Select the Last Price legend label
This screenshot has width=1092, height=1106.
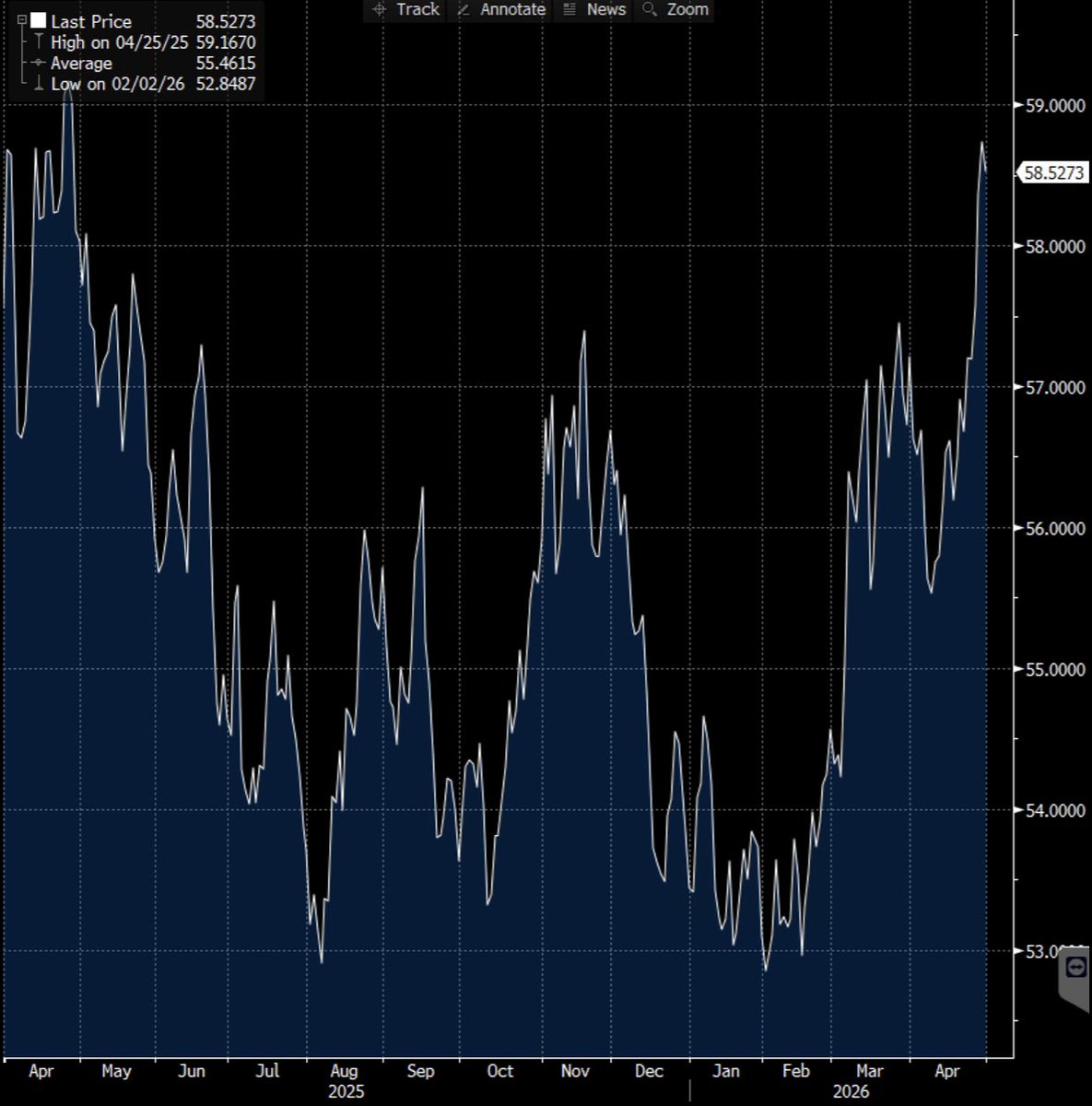pyautogui.click(x=91, y=21)
